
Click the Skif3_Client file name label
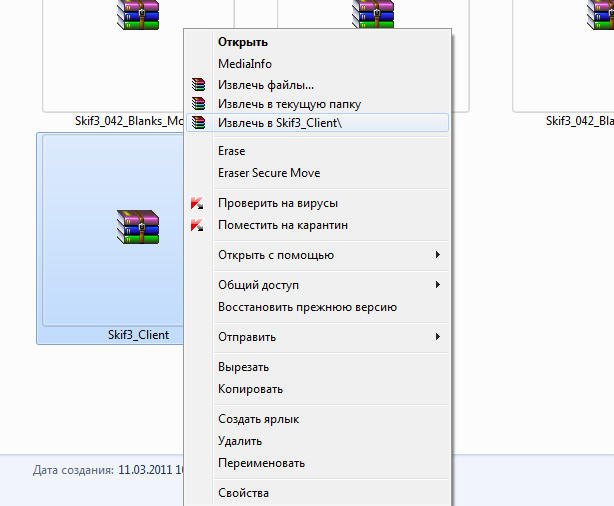[138, 335]
